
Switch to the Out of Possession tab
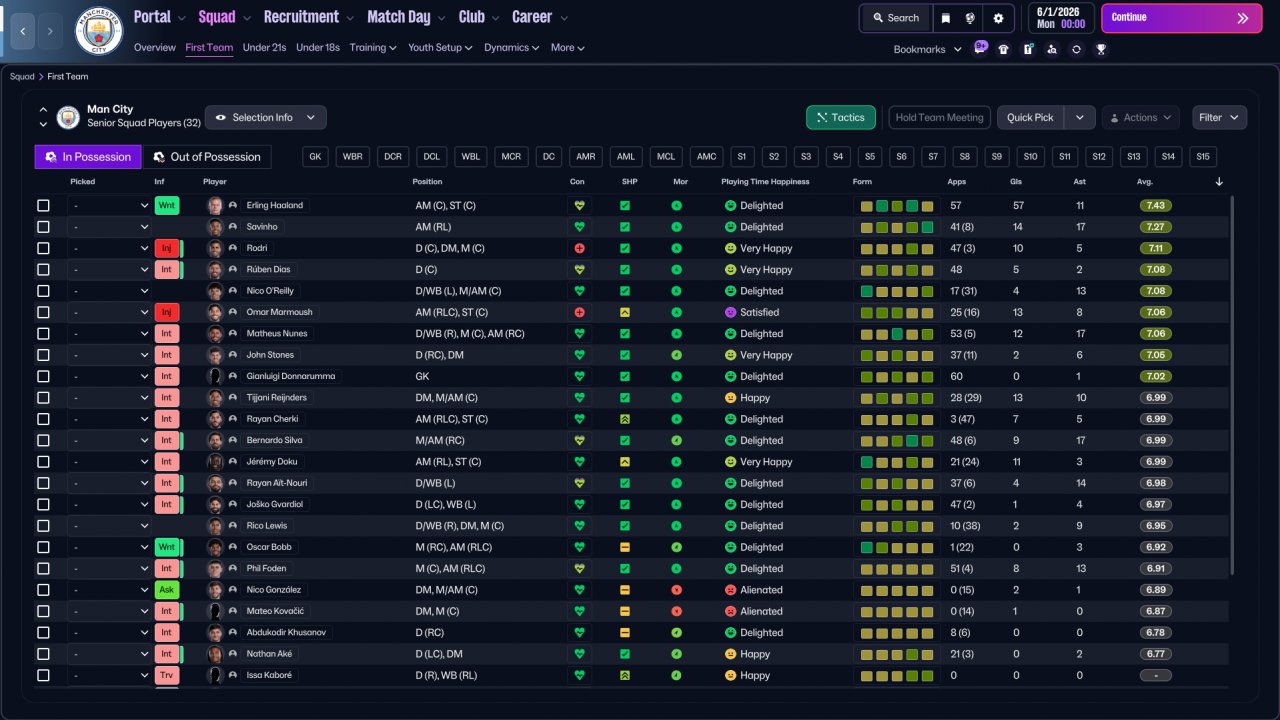208,157
